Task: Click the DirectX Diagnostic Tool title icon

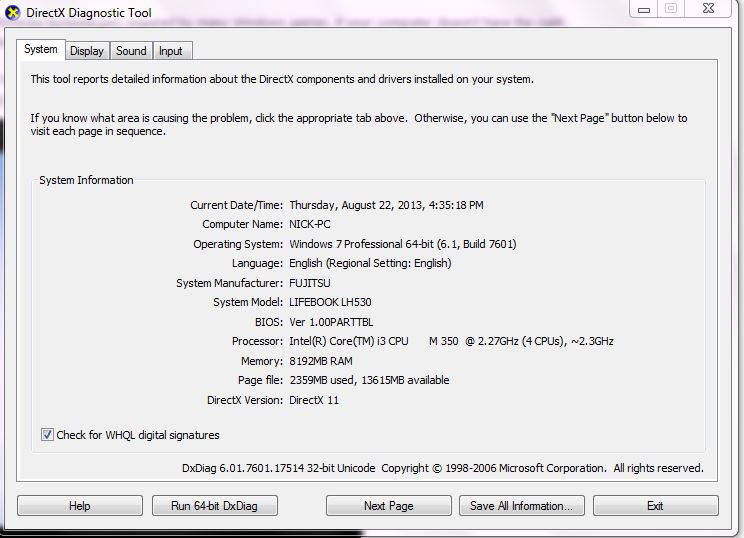Action: pyautogui.click(x=12, y=13)
